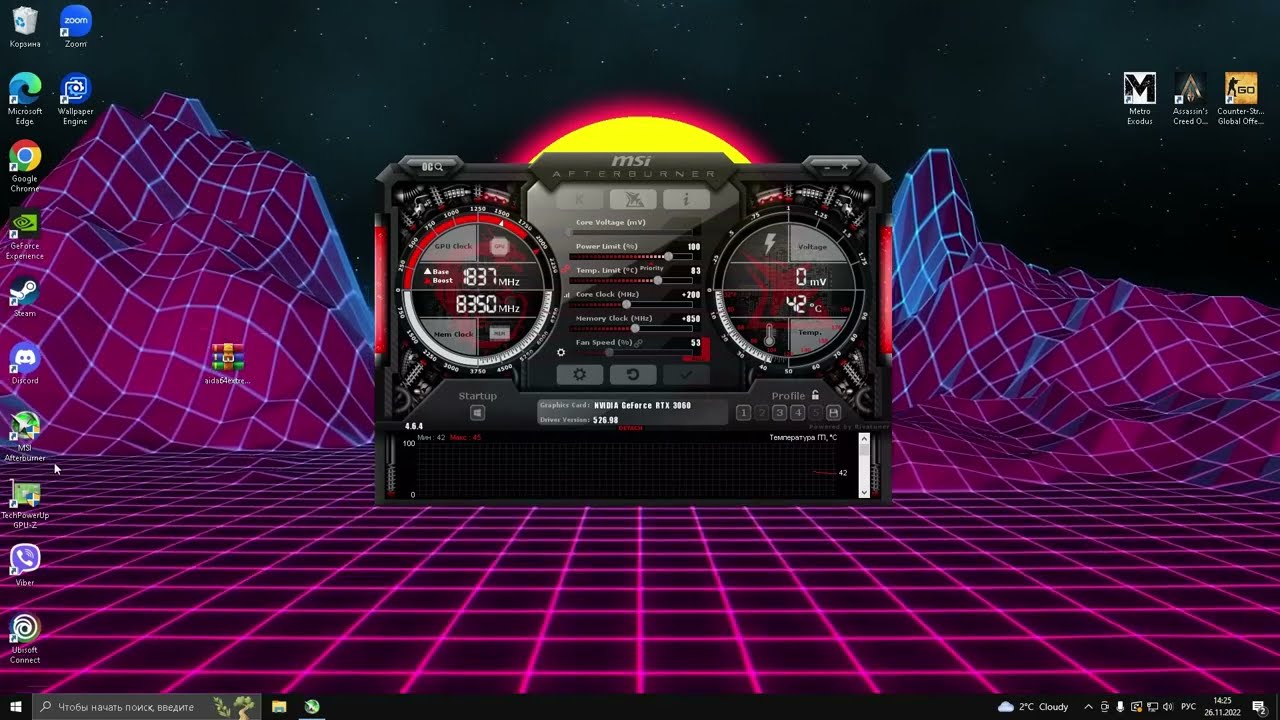The width and height of the screenshot is (1280, 720).
Task: Open the Viber desktop icon
Action: (x=25, y=565)
